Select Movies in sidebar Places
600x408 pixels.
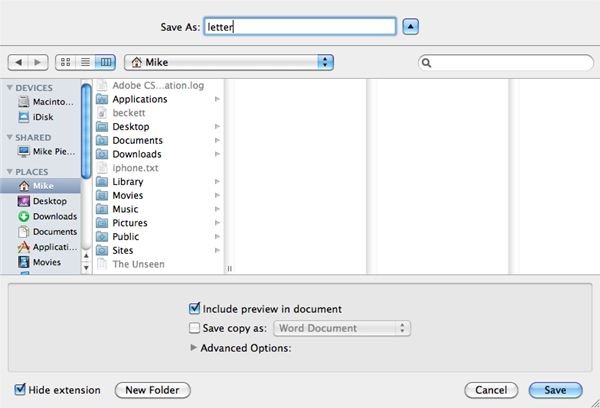[39, 262]
